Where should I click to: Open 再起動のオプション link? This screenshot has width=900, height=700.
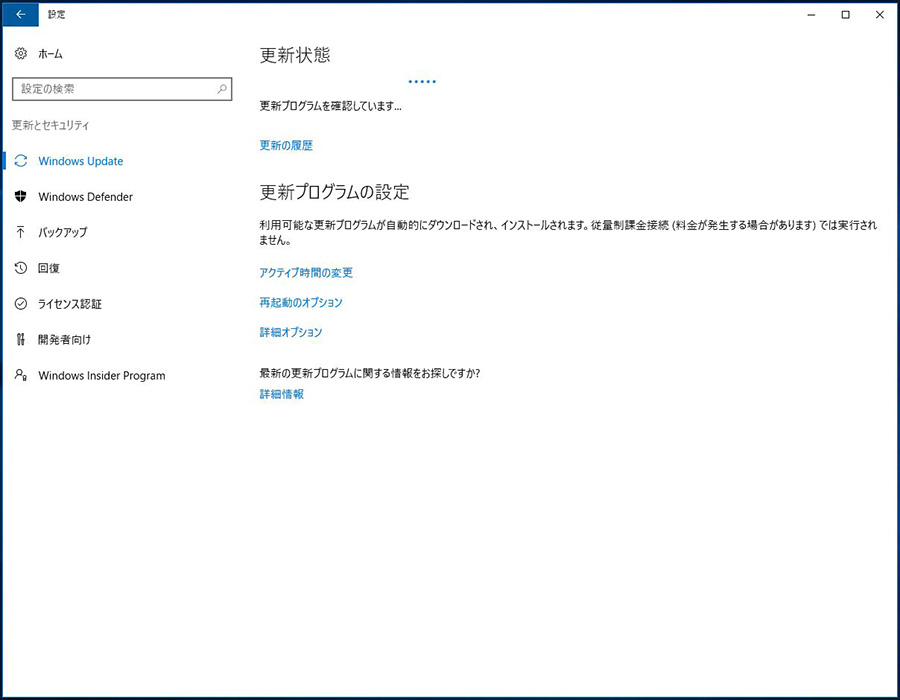(x=301, y=302)
